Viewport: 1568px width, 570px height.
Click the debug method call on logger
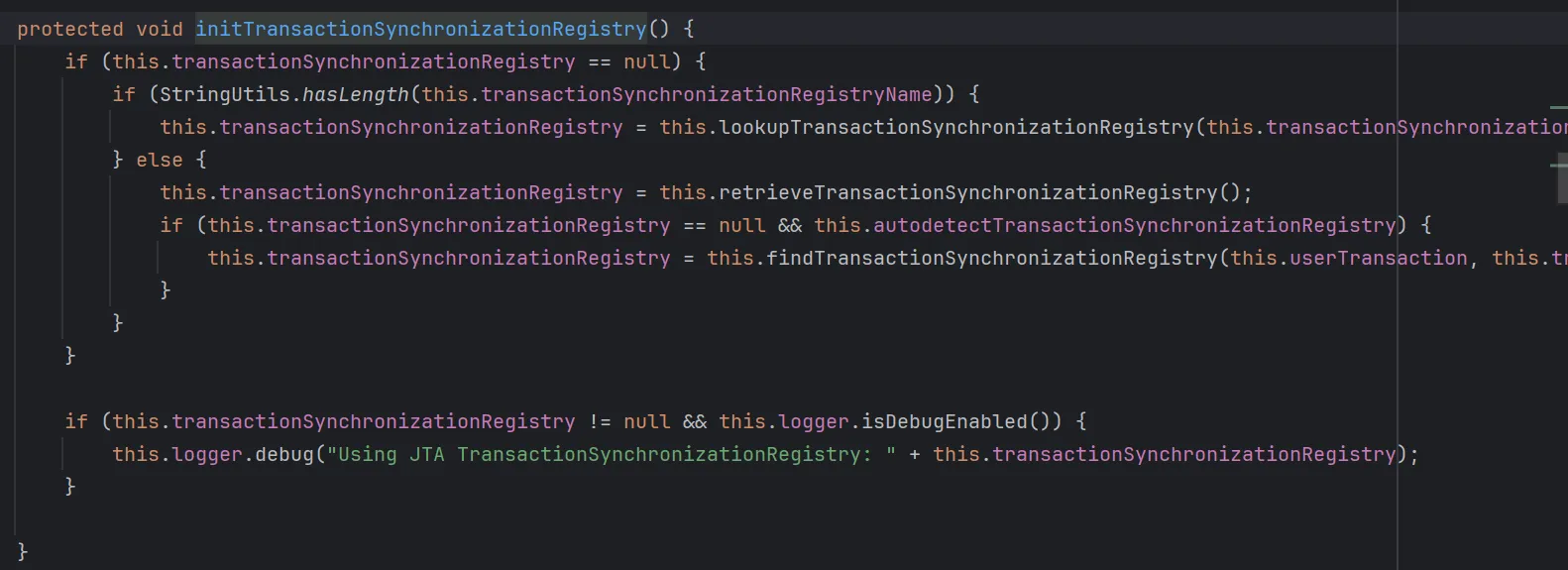[284, 454]
